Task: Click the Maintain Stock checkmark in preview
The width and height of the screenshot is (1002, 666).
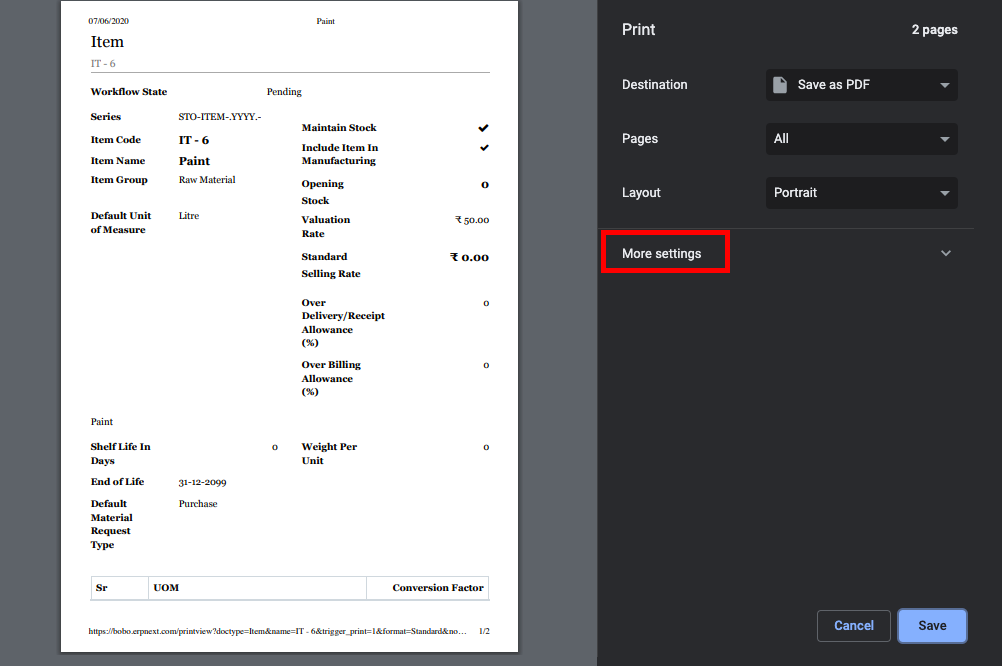Action: pos(483,128)
